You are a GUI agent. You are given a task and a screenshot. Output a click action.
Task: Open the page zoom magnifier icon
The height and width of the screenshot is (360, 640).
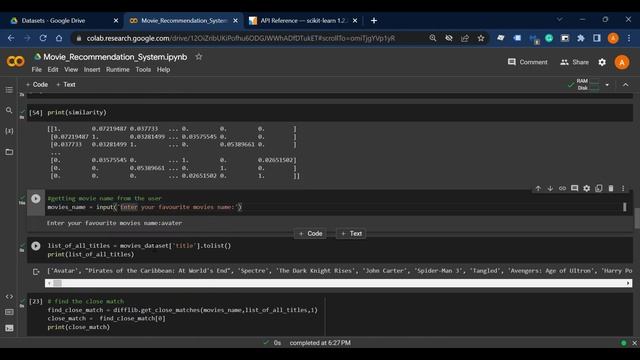433,38
